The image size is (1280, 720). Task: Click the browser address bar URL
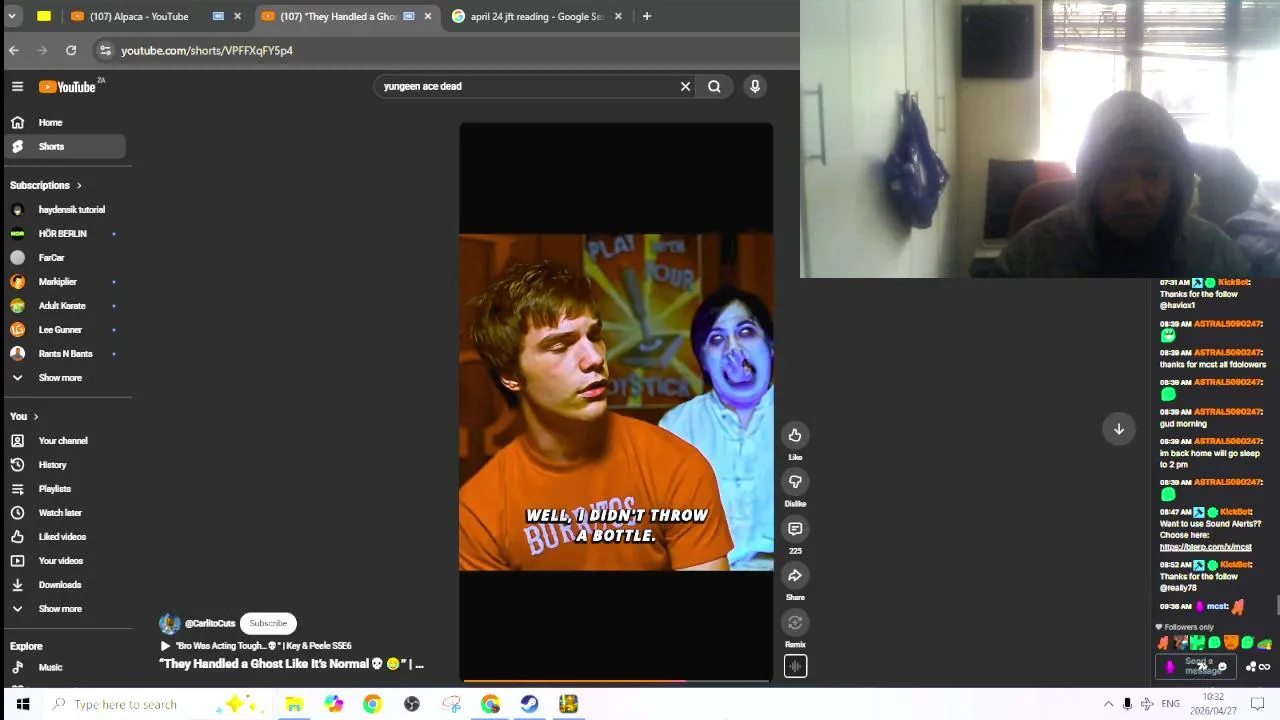[207, 50]
